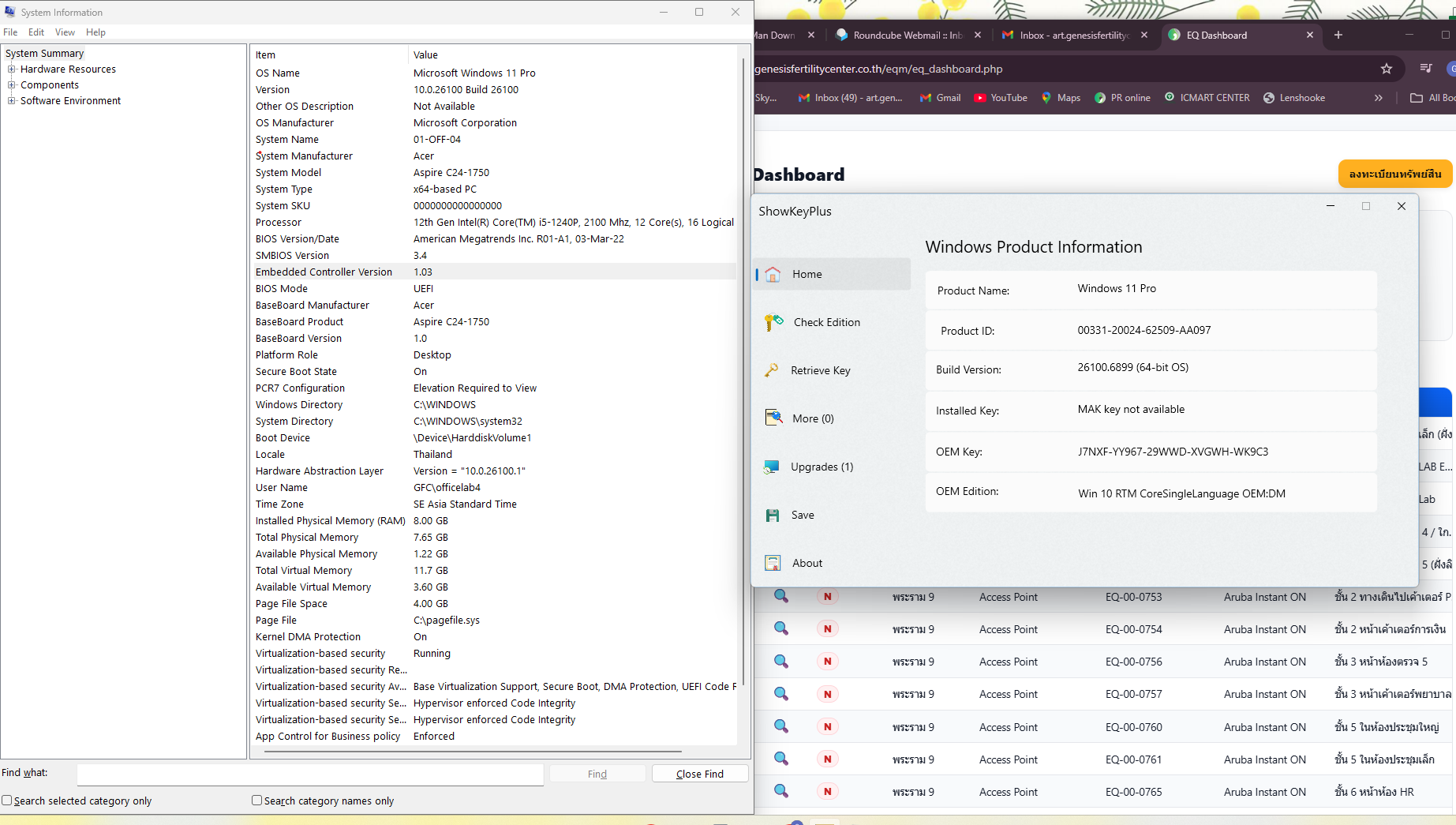Select the Retrieve Key icon in ShowKeyPlus
Screen dimensions: 1456x825
pyautogui.click(x=772, y=370)
